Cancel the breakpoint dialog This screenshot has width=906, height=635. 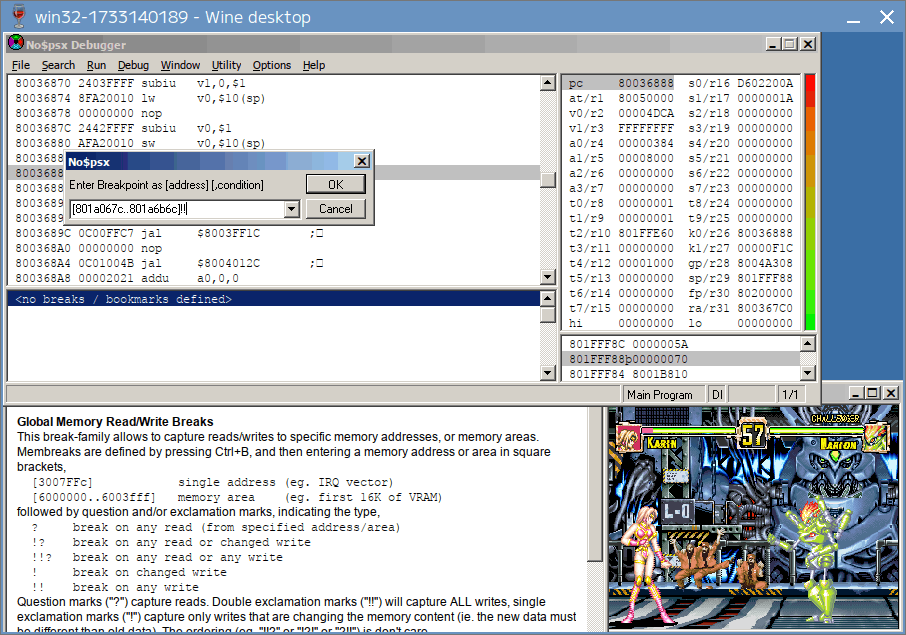pos(336,209)
